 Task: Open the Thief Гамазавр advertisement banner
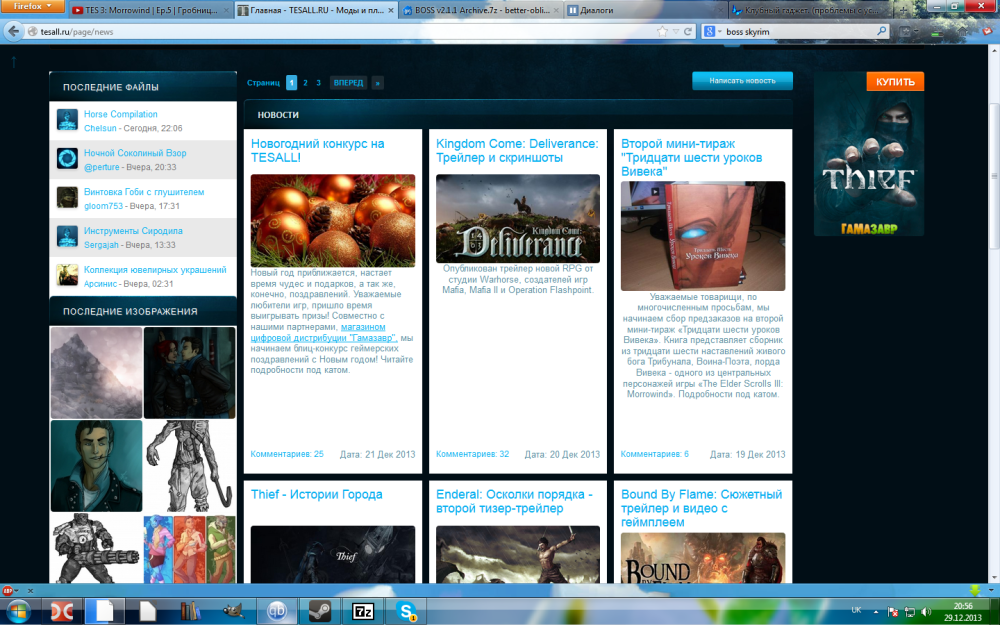[869, 154]
